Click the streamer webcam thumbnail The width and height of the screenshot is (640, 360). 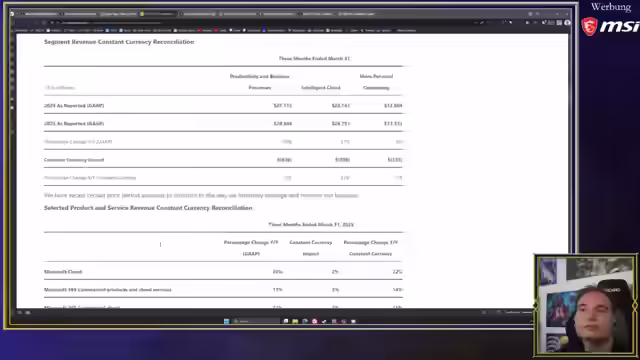tap(585, 305)
